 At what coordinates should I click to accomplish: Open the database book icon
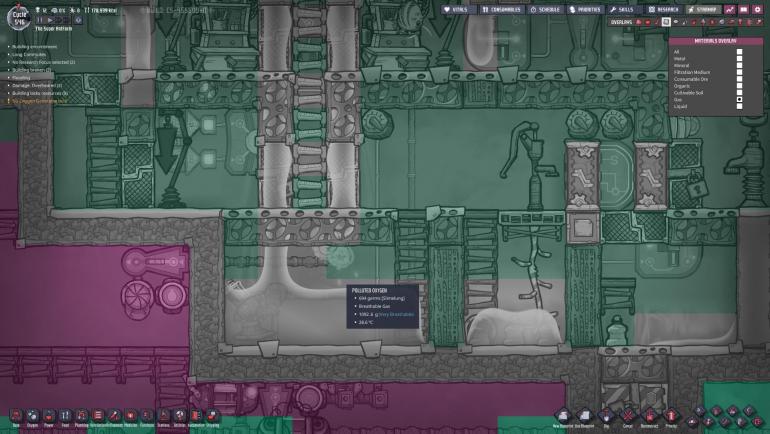coord(743,9)
